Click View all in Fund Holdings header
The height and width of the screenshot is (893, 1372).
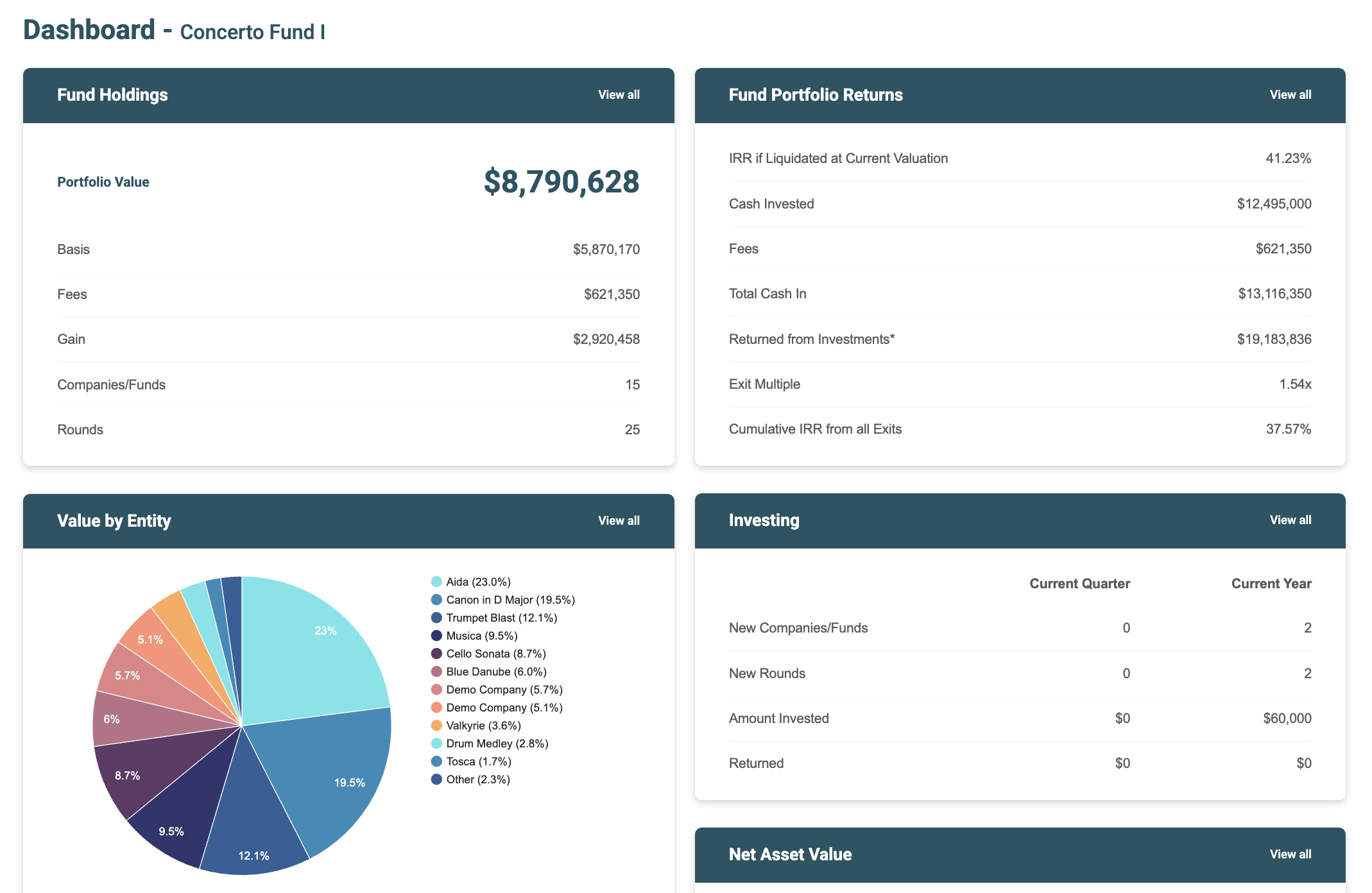pyautogui.click(x=619, y=95)
